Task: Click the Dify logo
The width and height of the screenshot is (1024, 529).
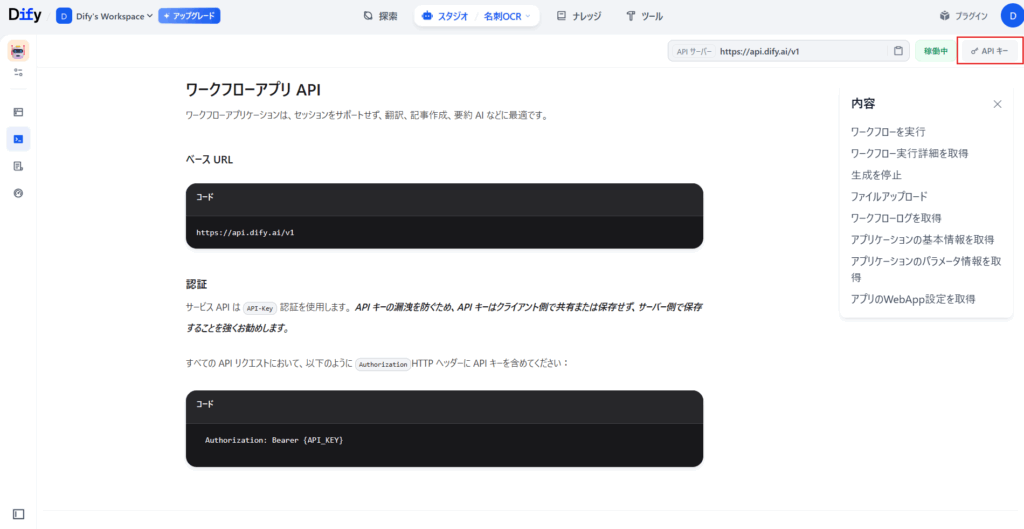Action: [x=25, y=15]
